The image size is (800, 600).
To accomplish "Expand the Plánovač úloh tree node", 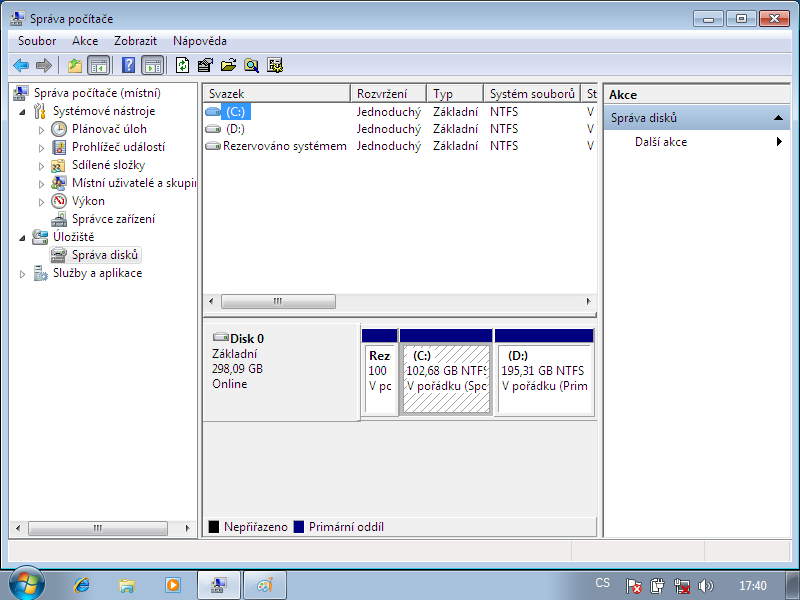I will click(41, 129).
